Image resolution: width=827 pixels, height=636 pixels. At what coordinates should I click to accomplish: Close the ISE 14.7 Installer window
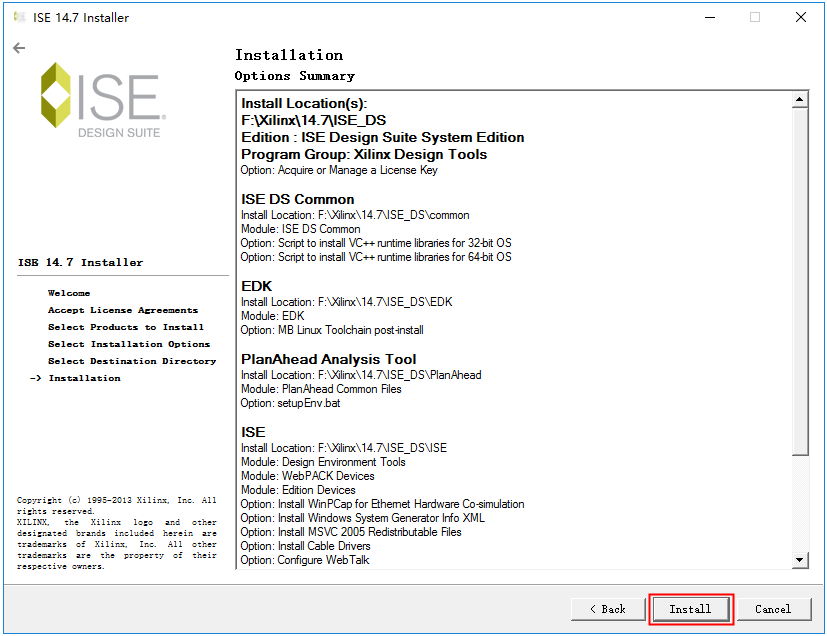tap(801, 17)
